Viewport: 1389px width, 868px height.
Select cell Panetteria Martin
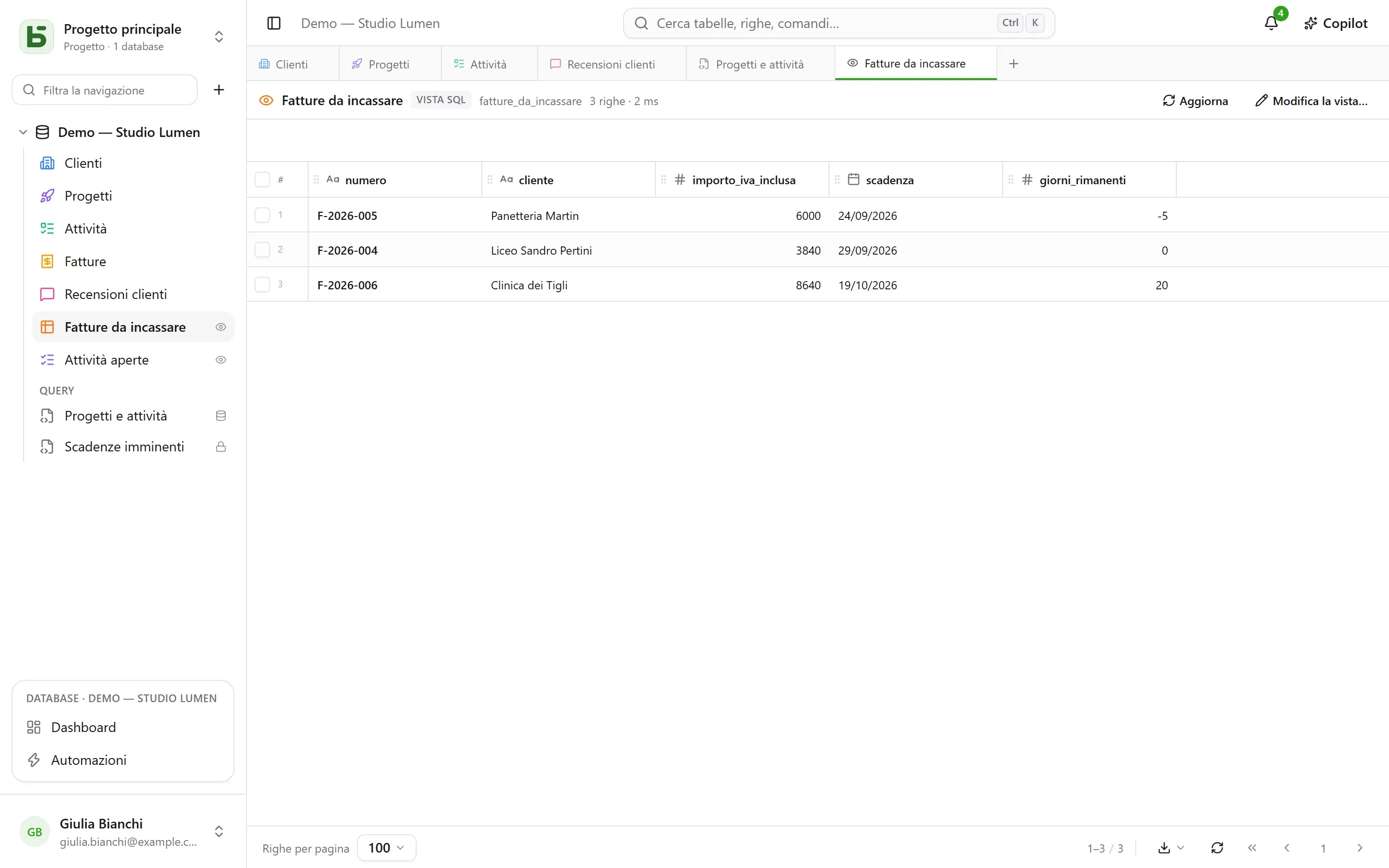[x=568, y=215]
